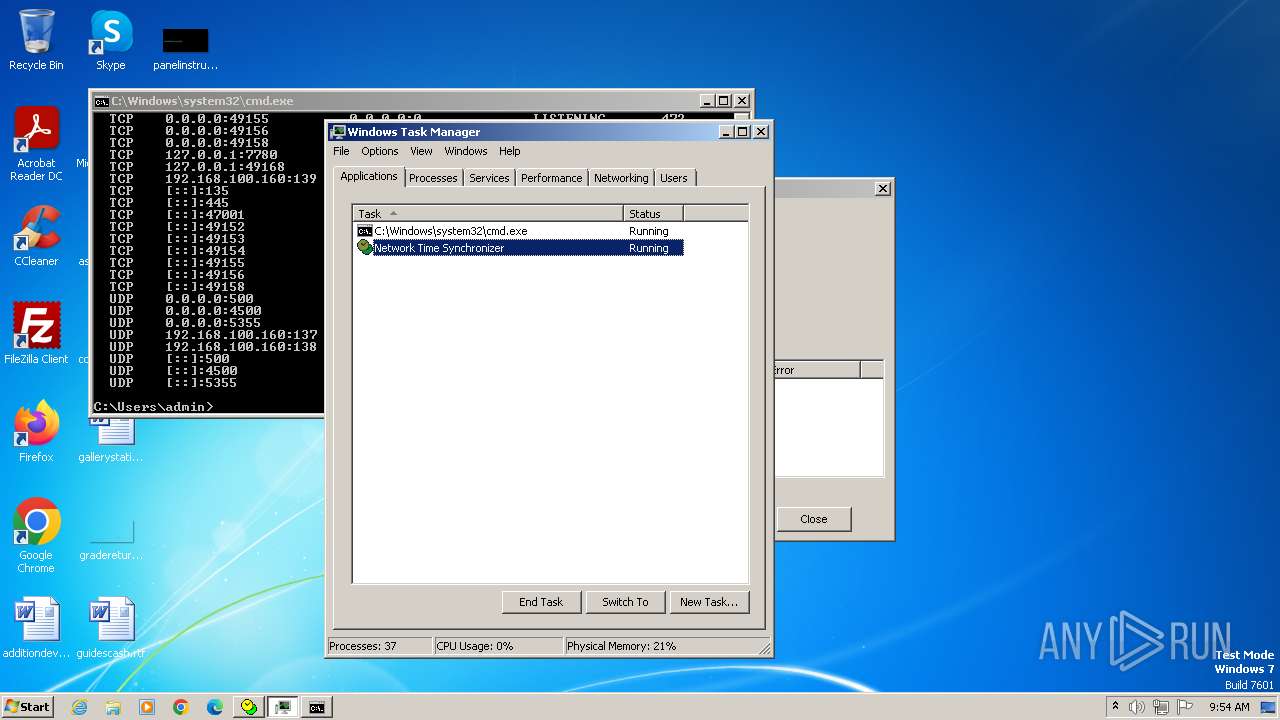Launch Google Chrome desktop shortcut
The image size is (1280, 720).
click(x=36, y=535)
